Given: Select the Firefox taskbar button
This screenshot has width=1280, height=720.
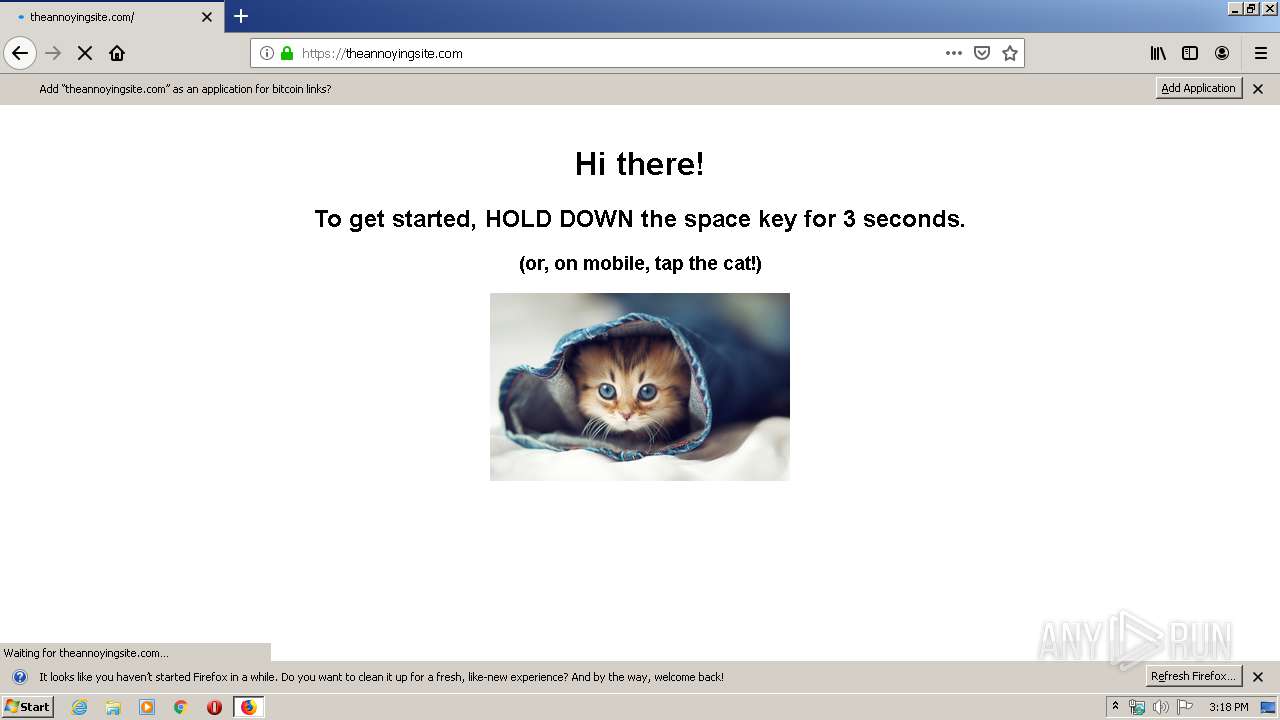Looking at the screenshot, I should 248,707.
